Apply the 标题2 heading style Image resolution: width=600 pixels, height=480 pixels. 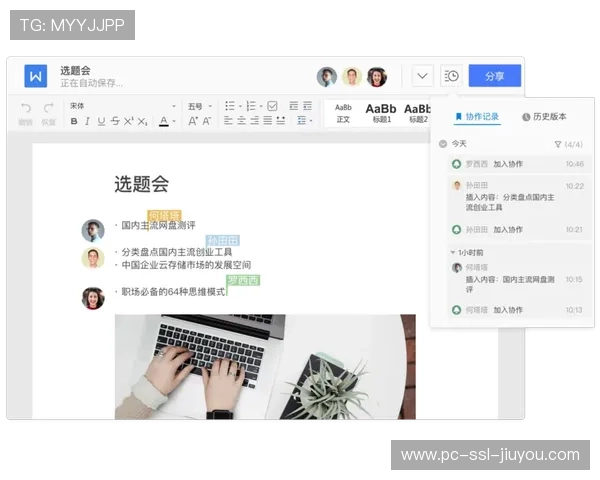417,113
